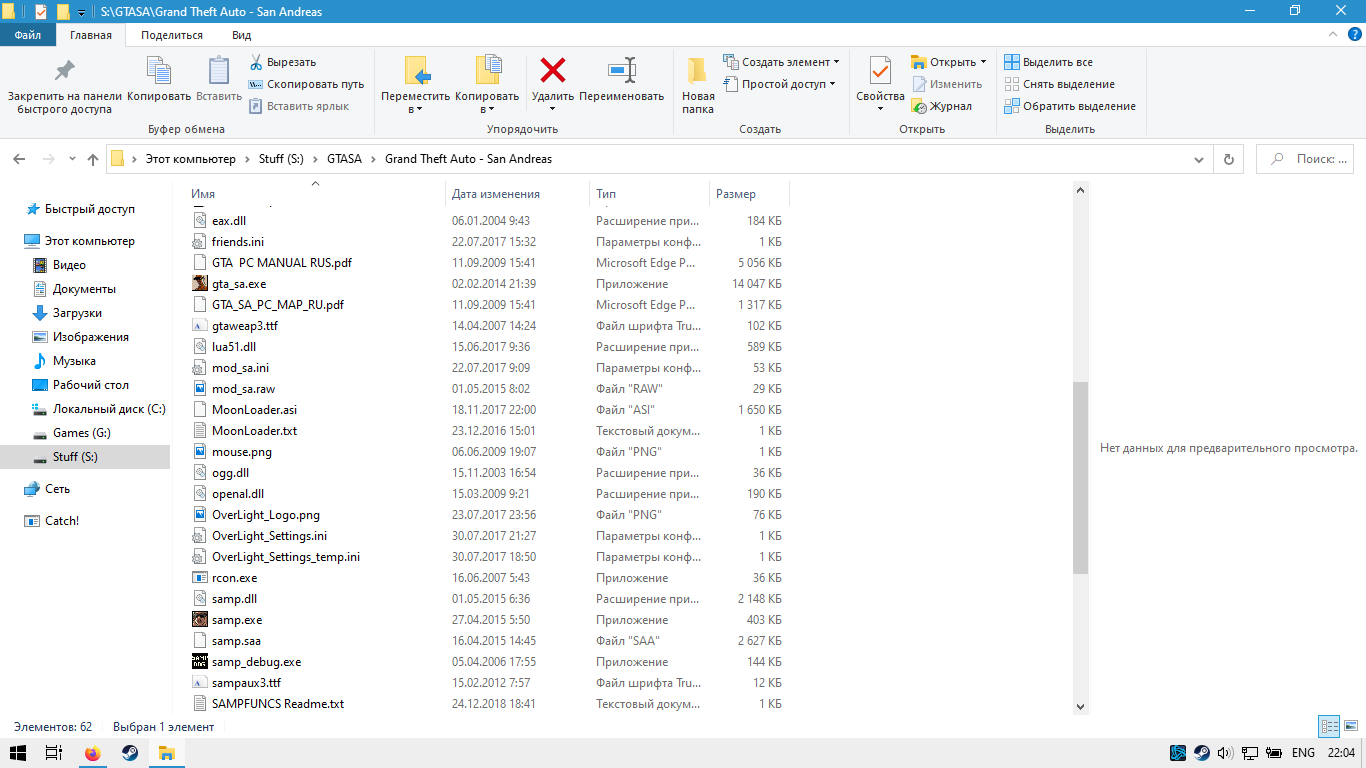1366x768 pixels.
Task: Open the Quick Access Toolbar customize dropdown
Action: click(x=82, y=12)
